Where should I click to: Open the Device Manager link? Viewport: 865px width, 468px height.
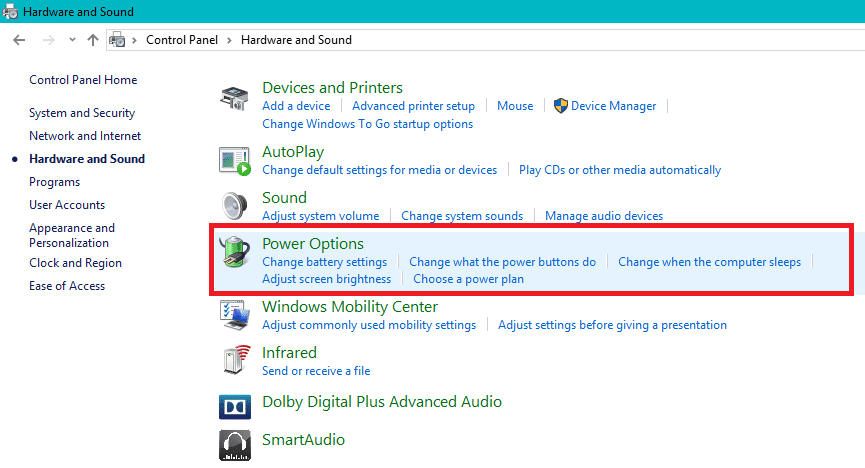613,106
